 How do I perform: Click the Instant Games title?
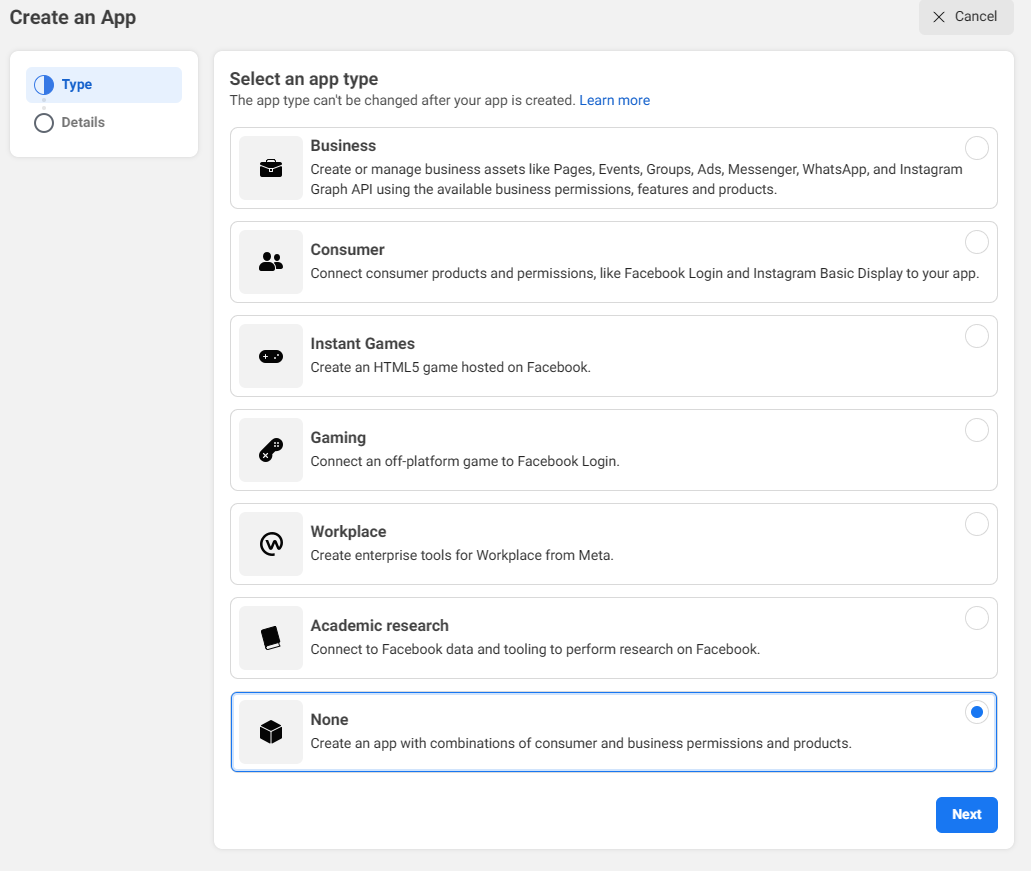362,344
